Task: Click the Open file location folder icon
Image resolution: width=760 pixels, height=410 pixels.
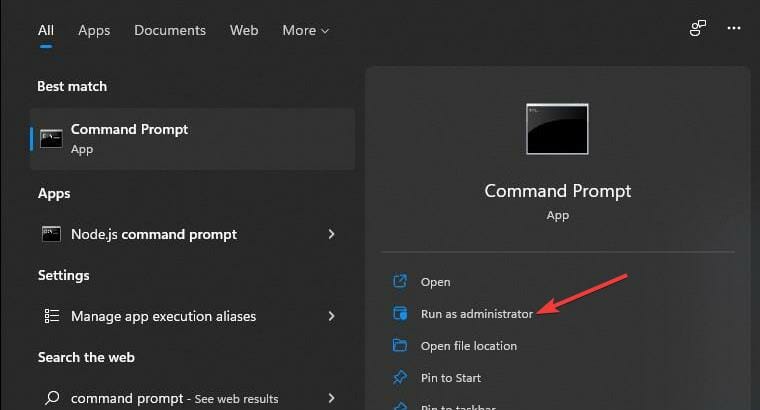Action: 400,346
